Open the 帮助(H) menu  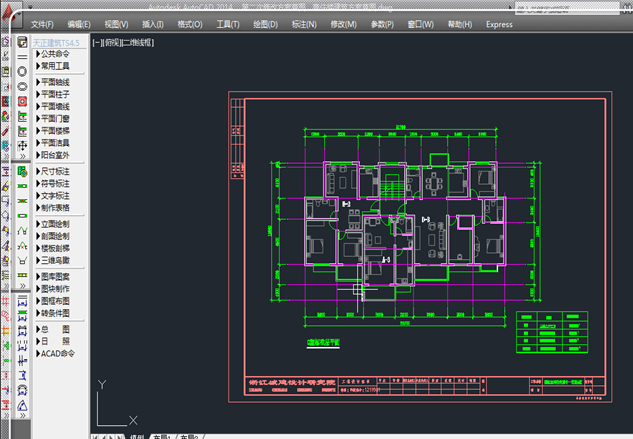460,25
